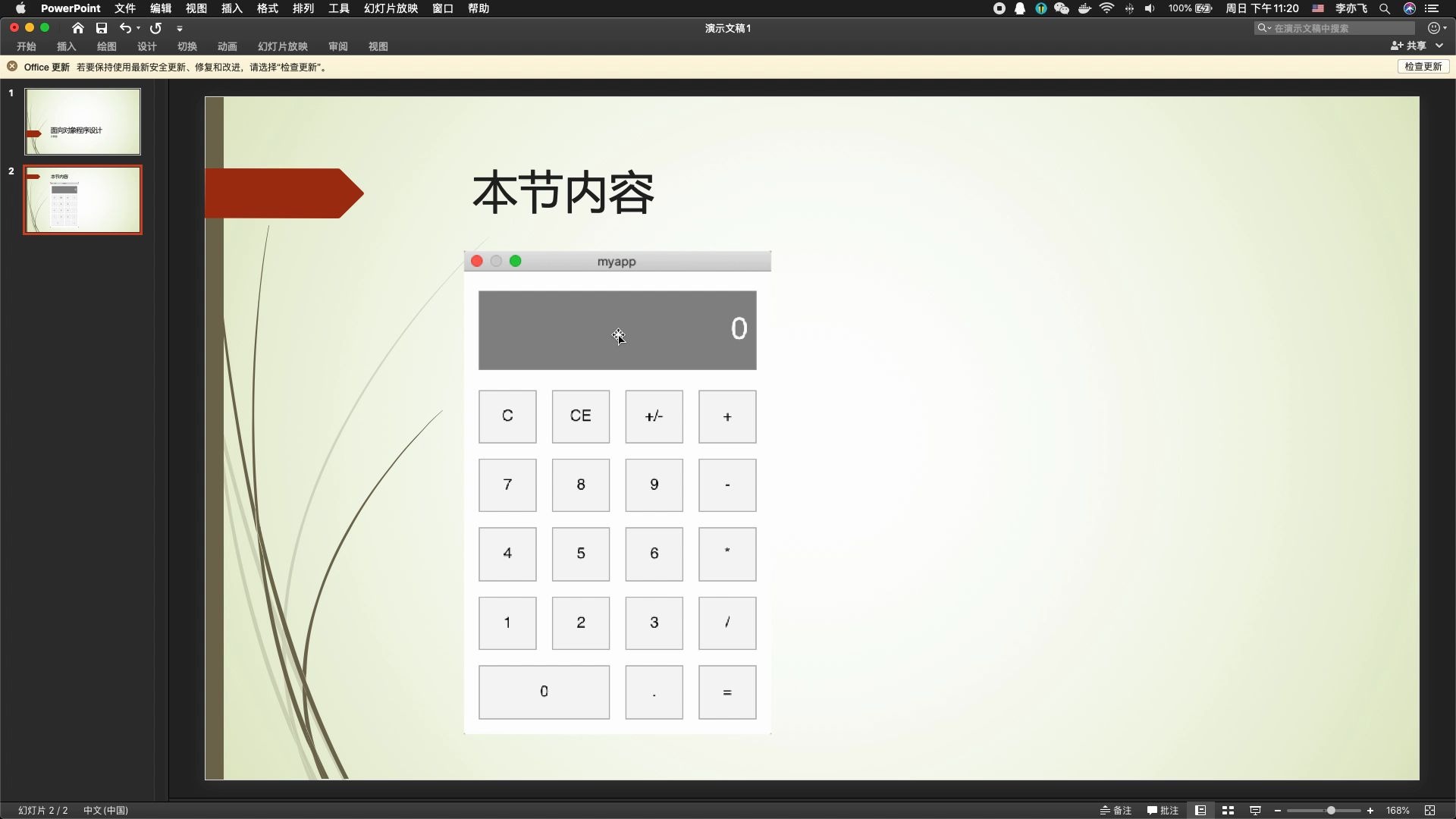Click the division operator button
1456x819 pixels.
(x=727, y=622)
